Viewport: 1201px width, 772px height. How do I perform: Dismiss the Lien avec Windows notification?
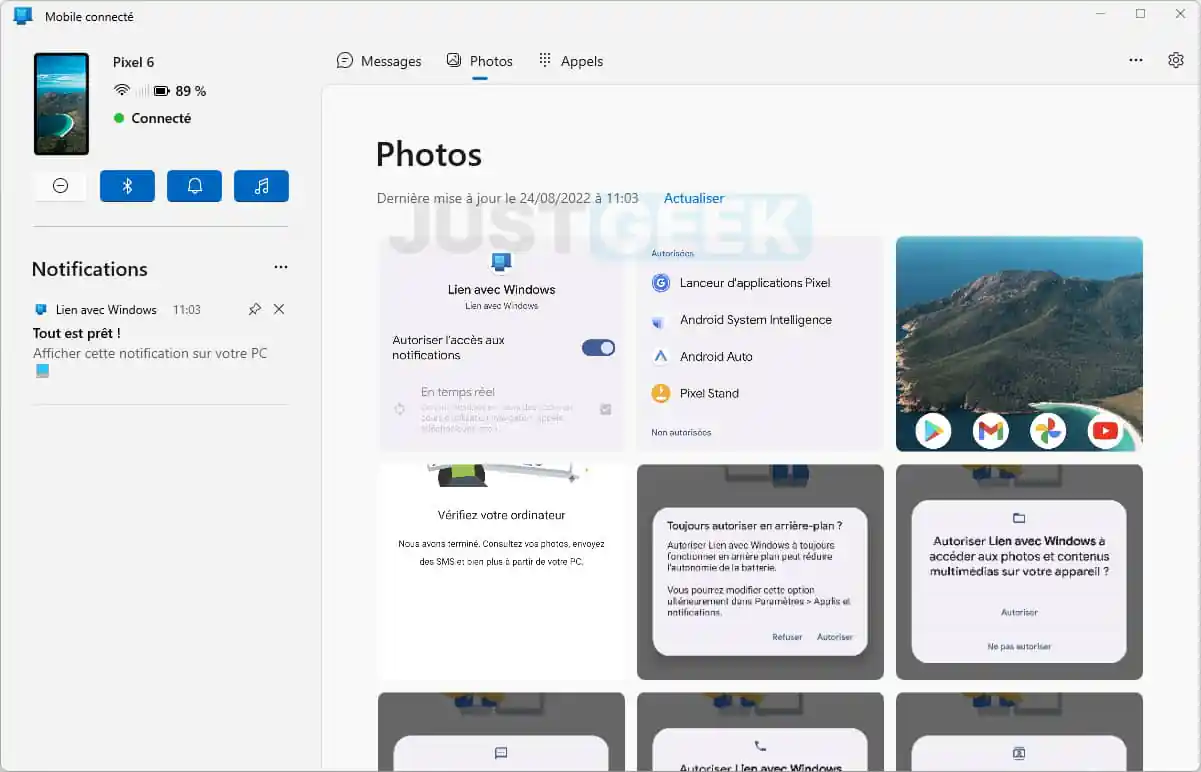tap(279, 309)
